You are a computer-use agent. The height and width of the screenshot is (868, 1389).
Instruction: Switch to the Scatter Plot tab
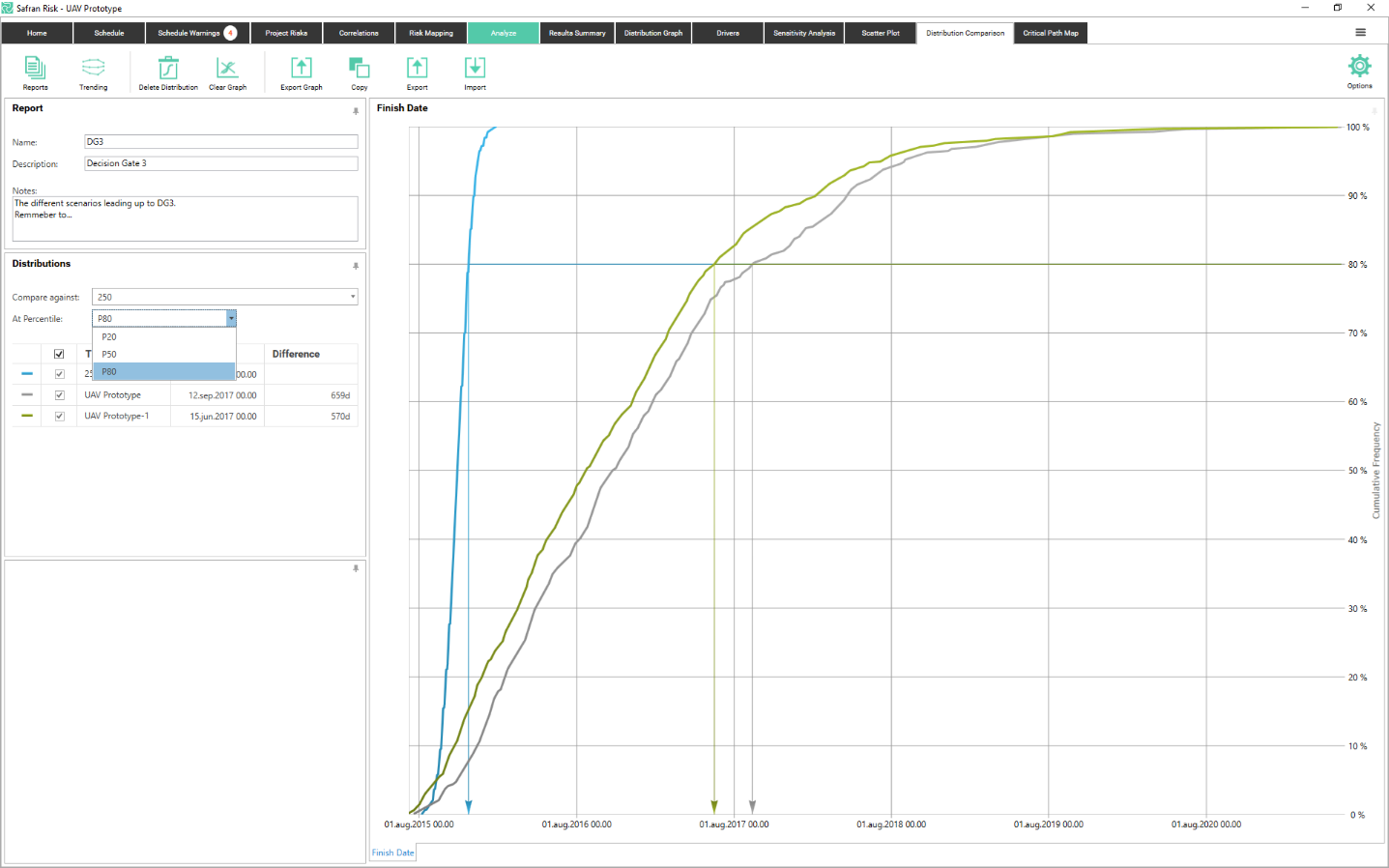click(x=881, y=33)
